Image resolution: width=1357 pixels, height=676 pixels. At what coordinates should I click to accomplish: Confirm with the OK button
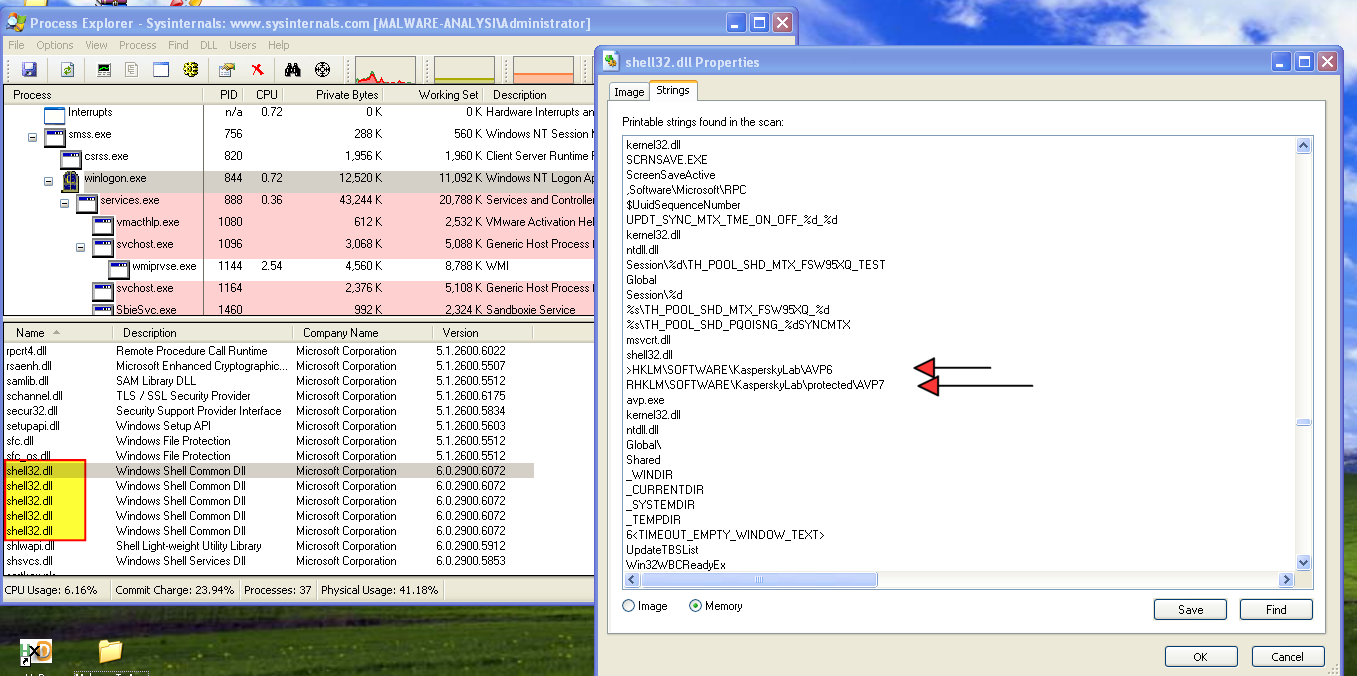click(x=1201, y=657)
